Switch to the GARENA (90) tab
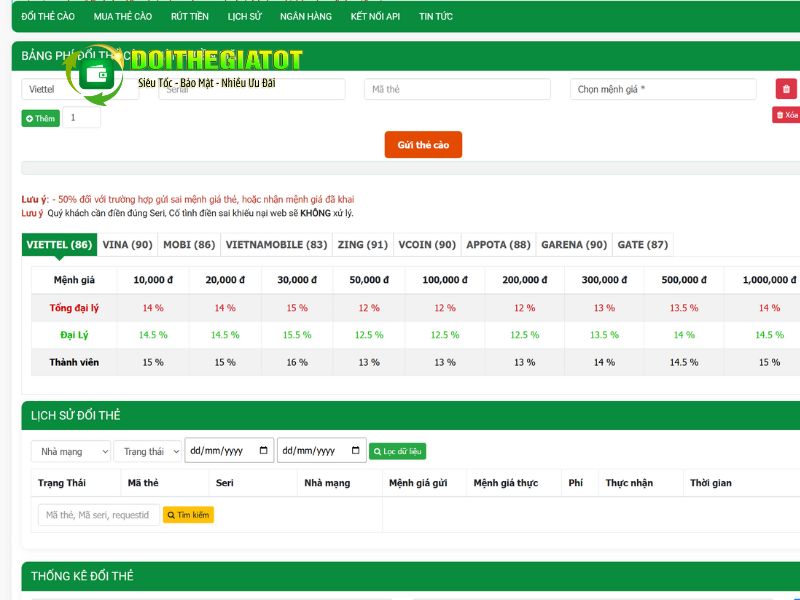 pyautogui.click(x=574, y=244)
